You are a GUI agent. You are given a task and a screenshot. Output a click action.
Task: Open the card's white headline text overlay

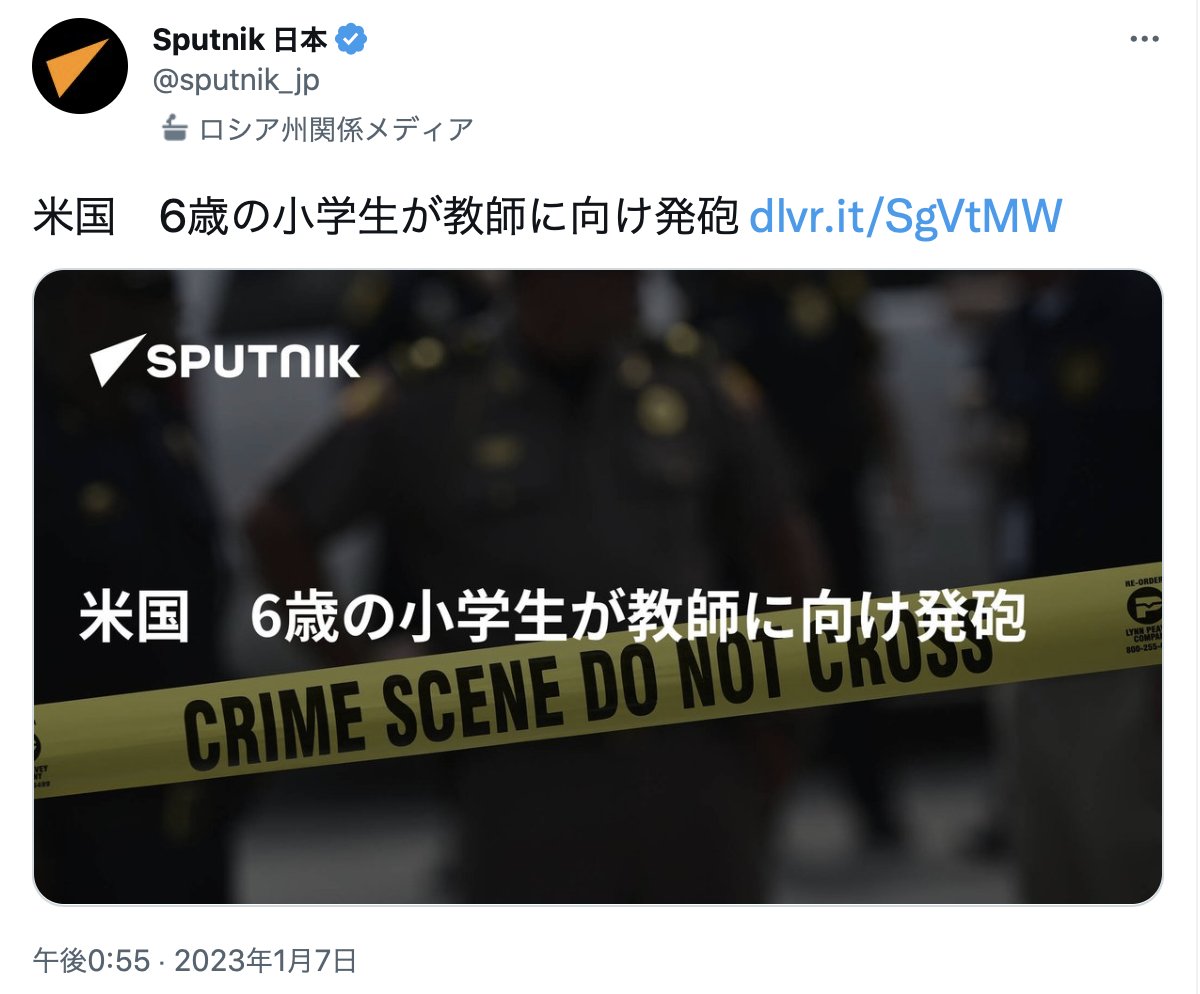(x=552, y=617)
